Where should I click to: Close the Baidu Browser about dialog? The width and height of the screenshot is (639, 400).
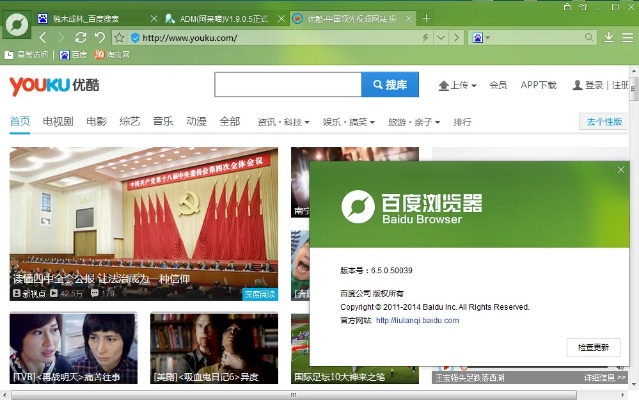(621, 169)
